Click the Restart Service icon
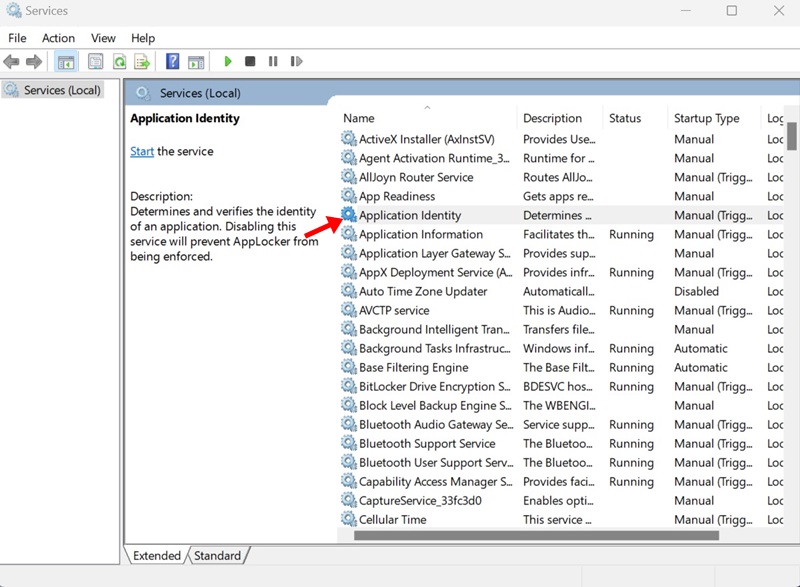 point(296,61)
